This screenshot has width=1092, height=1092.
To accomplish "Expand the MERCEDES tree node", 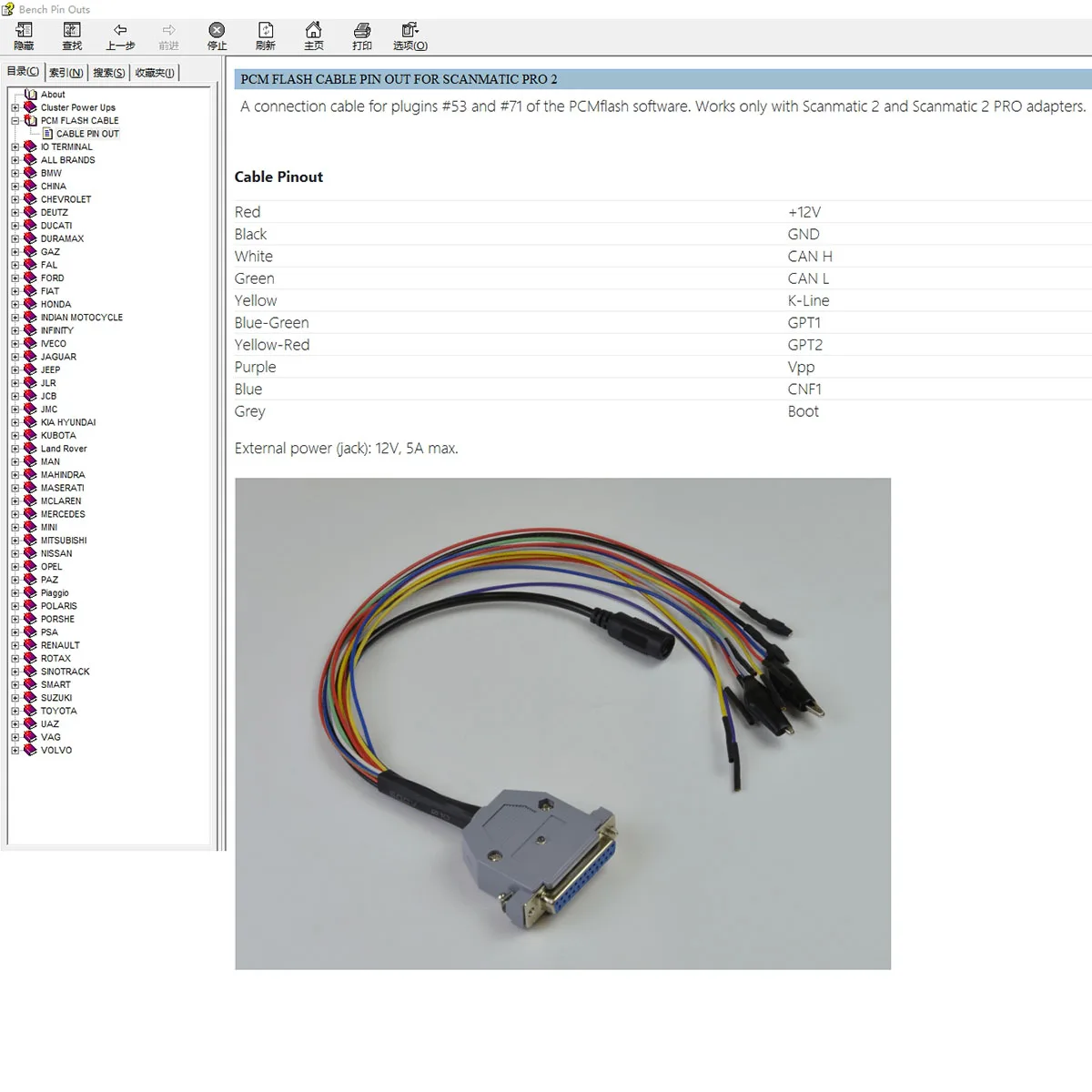I will coord(15,514).
